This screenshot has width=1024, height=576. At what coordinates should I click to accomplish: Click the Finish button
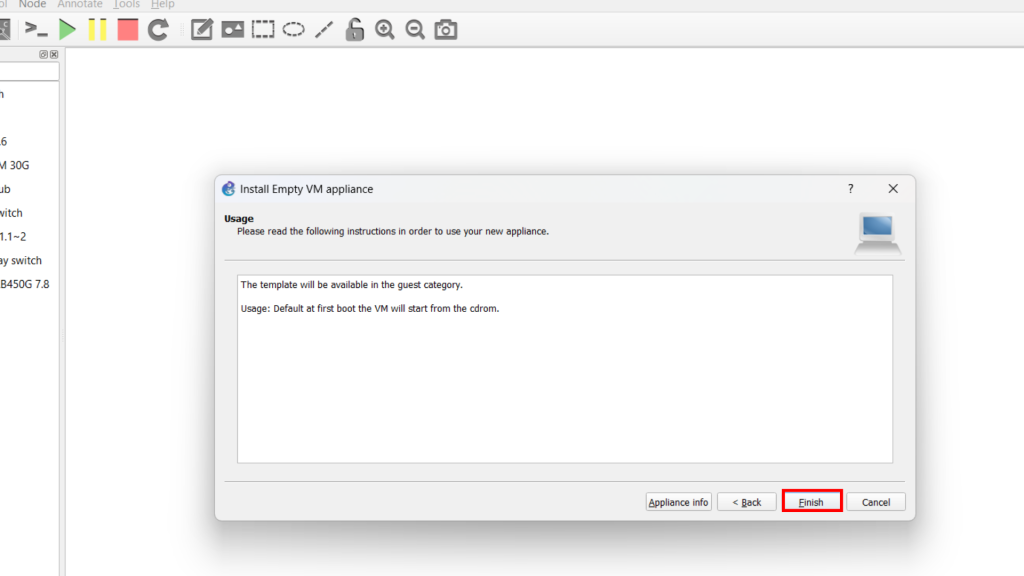[811, 502]
